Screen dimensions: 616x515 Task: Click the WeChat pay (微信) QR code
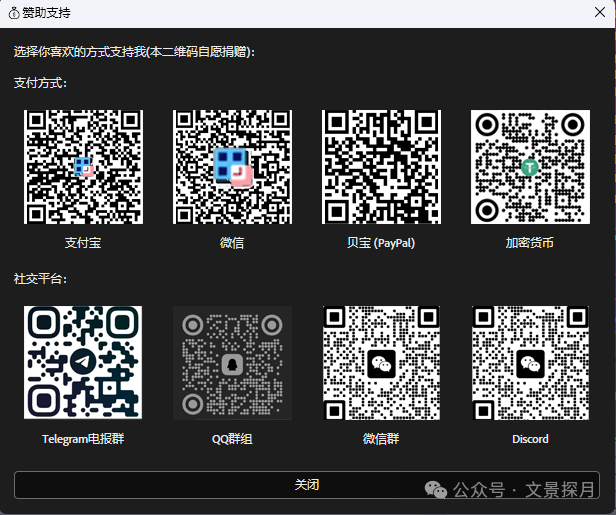232,167
